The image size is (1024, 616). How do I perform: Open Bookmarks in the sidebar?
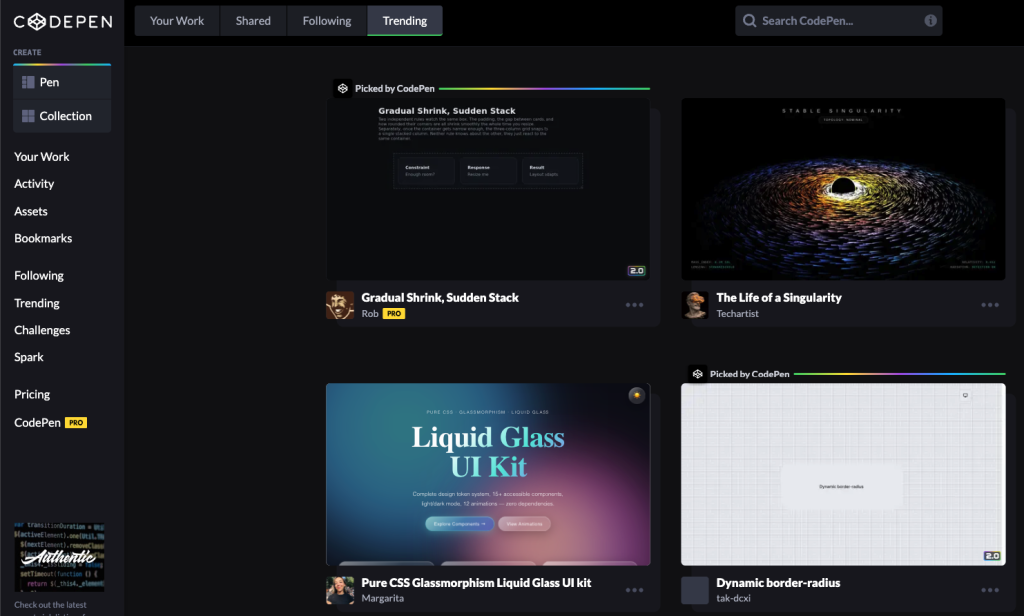43,238
